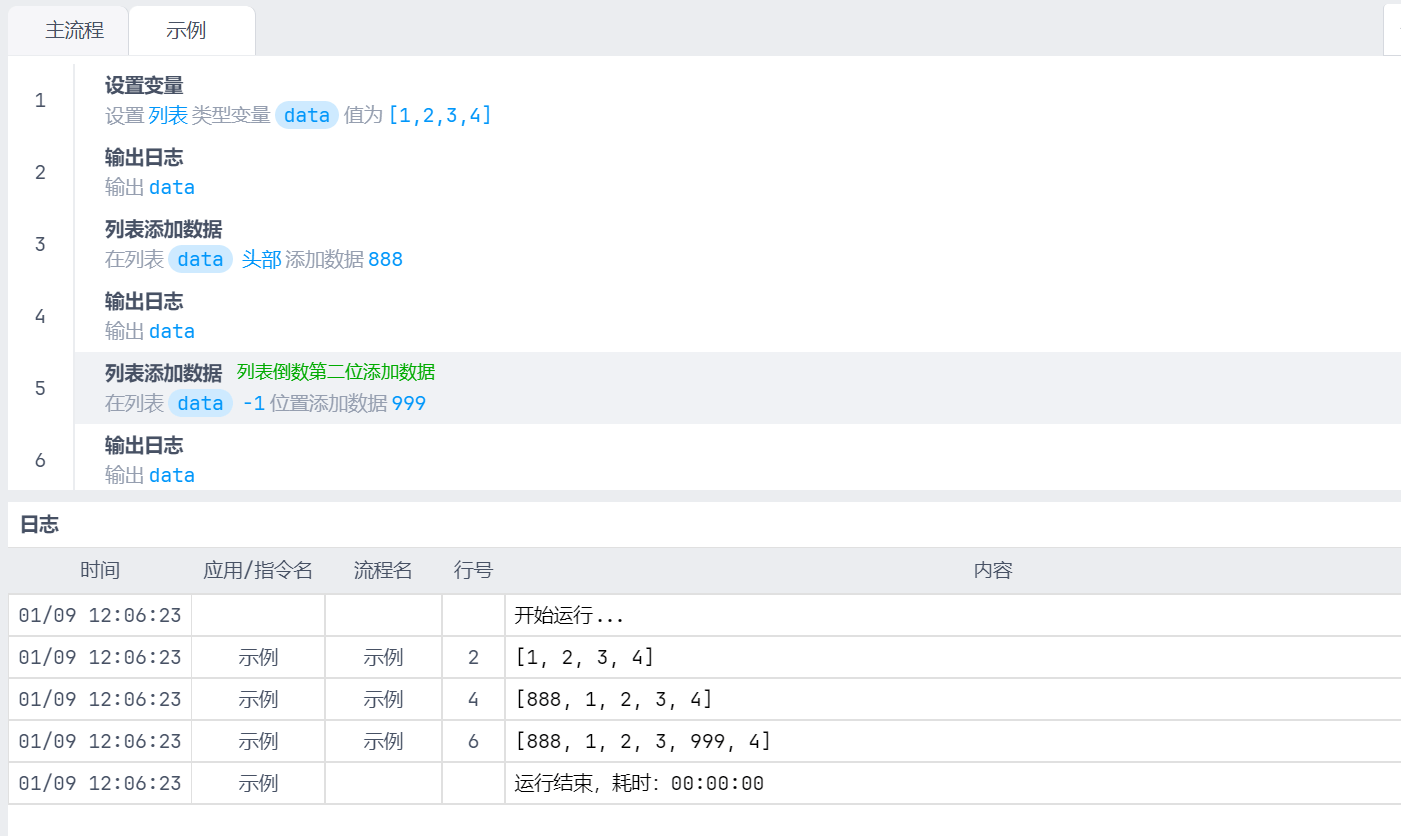
Task: Switch to the 主流程 tab
Action: point(74,30)
